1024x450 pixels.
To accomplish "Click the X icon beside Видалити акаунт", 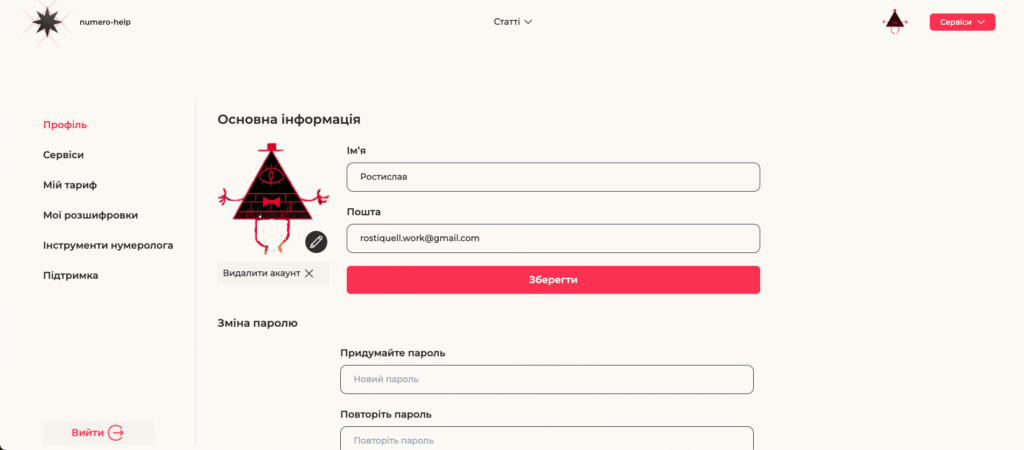I will [310, 274].
